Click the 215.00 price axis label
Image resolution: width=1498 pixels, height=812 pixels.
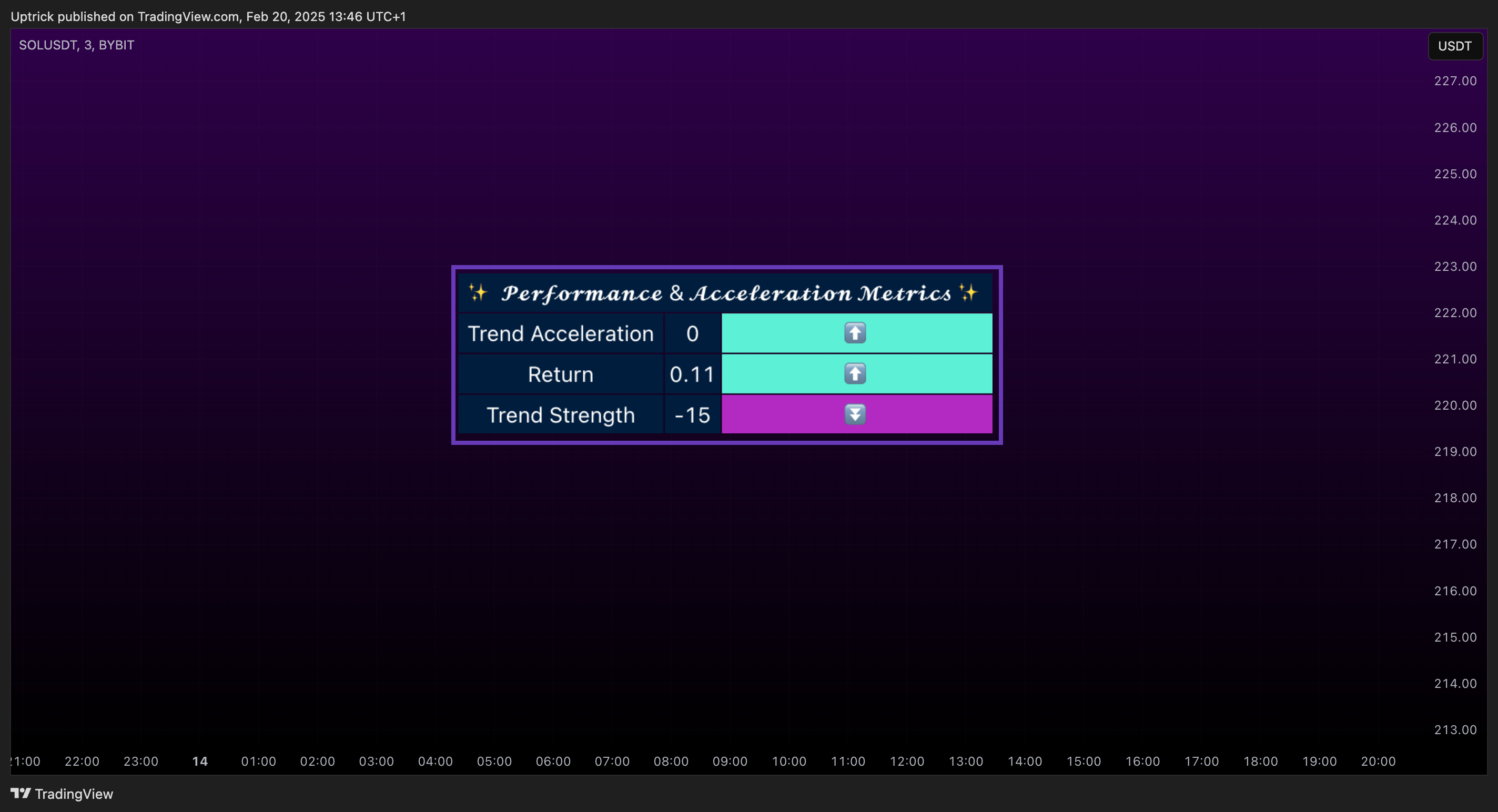[1455, 637]
